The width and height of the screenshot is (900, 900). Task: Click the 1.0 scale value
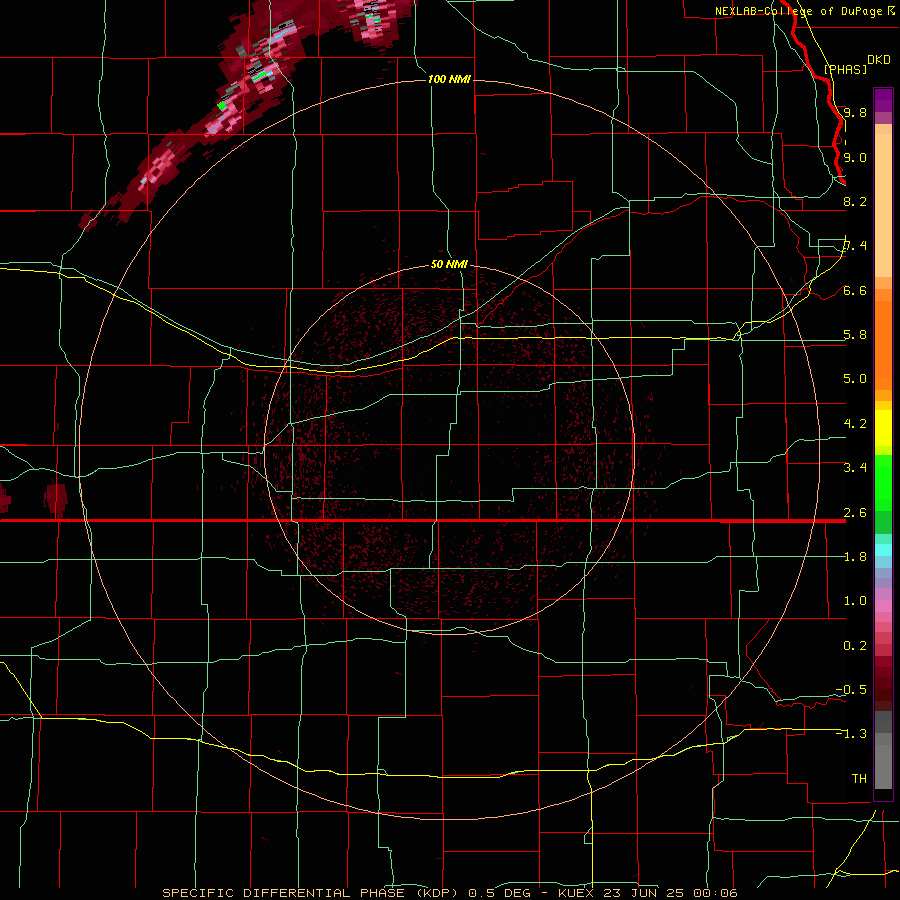coord(855,601)
